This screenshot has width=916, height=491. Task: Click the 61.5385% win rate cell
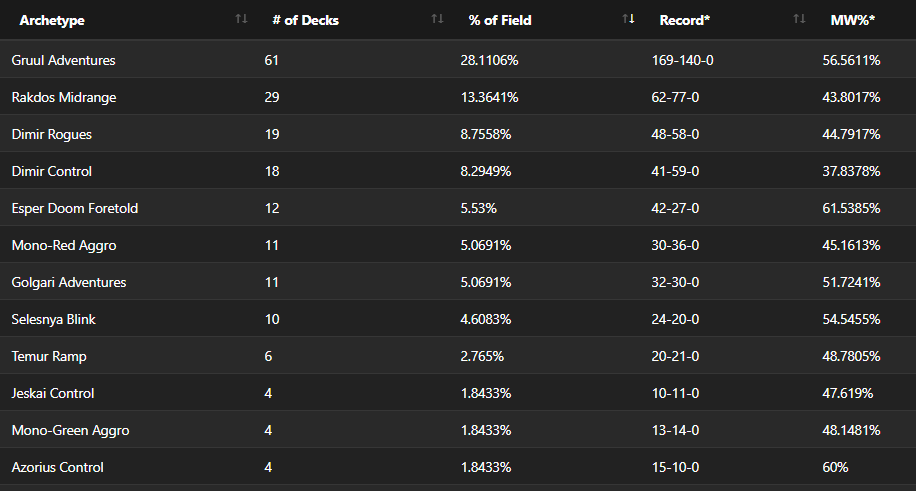[x=851, y=209]
